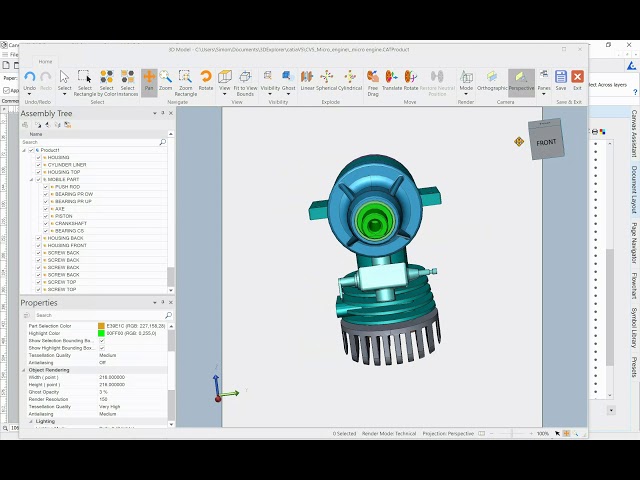Image resolution: width=640 pixels, height=480 pixels.
Task: Open the Panes dropdown
Action: click(544, 94)
